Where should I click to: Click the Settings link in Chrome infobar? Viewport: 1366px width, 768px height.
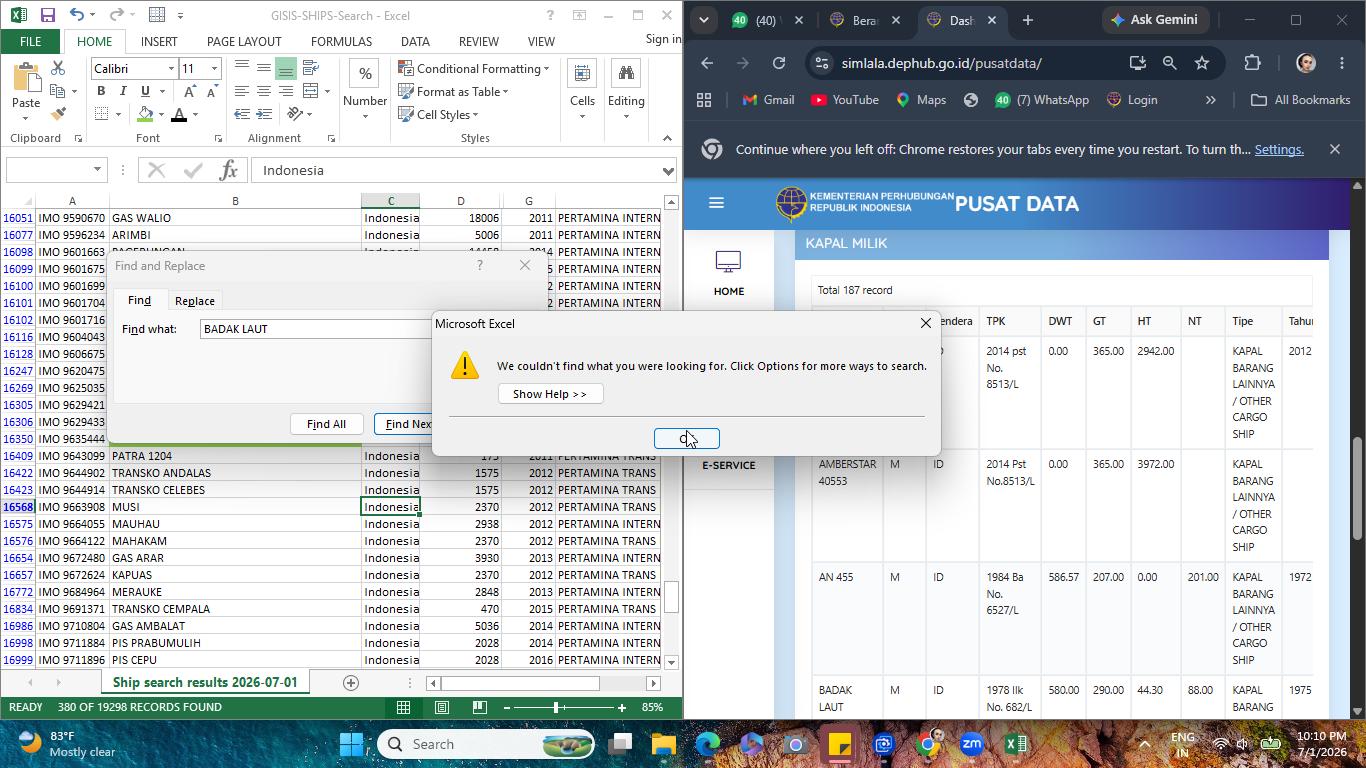[1279, 149]
